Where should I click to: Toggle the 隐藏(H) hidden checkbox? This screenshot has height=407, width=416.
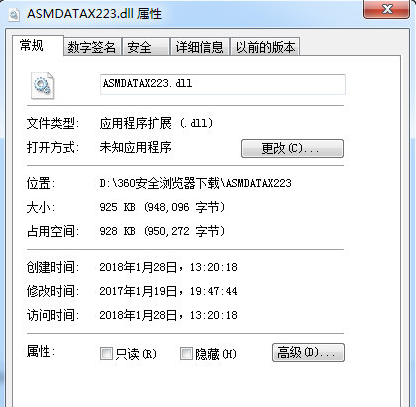point(186,353)
